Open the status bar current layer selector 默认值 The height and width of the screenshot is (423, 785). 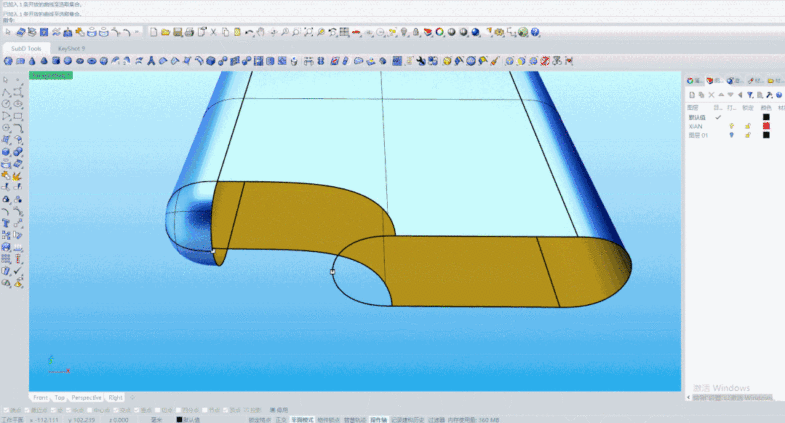click(190, 420)
